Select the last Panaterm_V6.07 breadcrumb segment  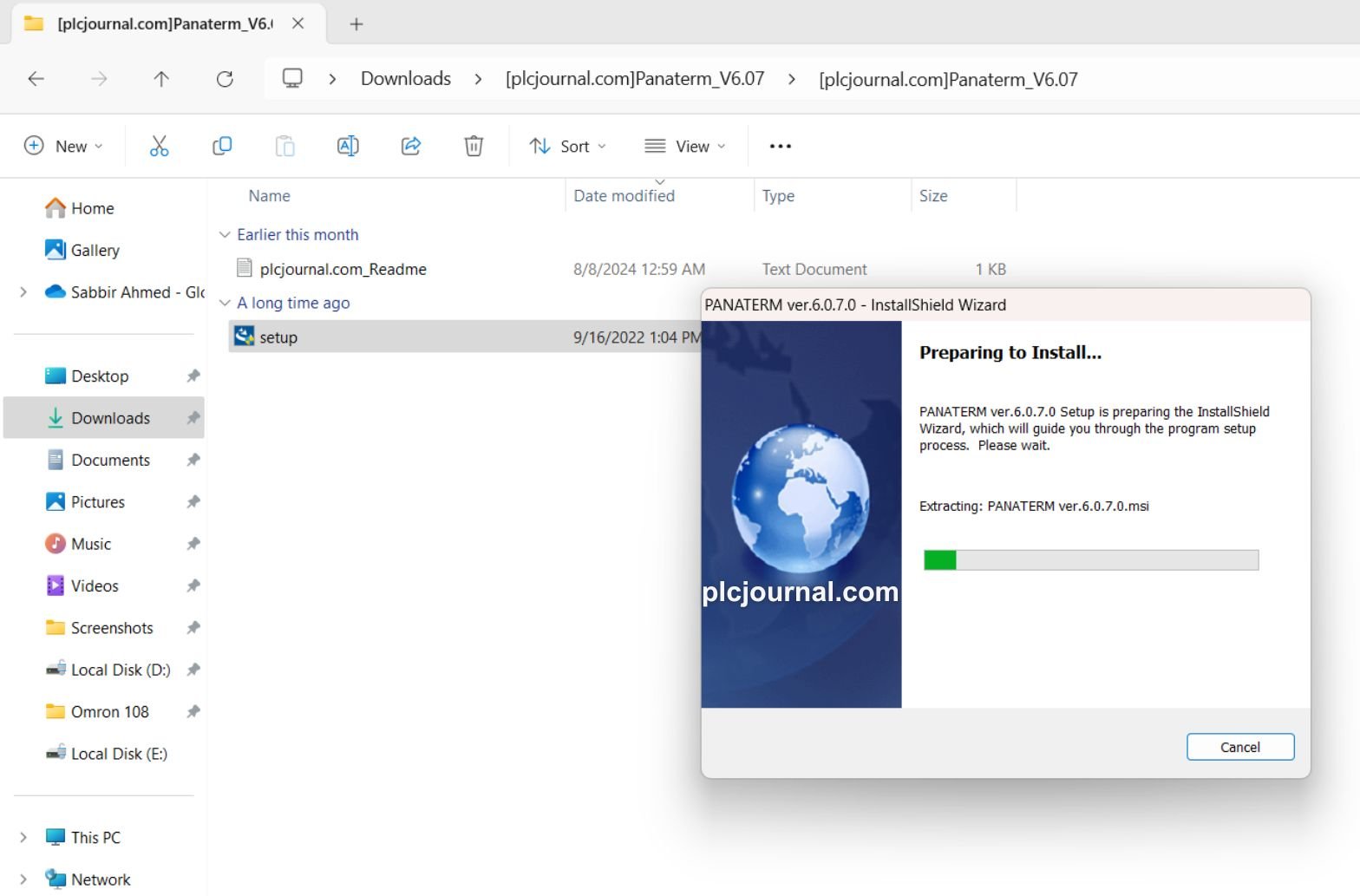tap(948, 80)
